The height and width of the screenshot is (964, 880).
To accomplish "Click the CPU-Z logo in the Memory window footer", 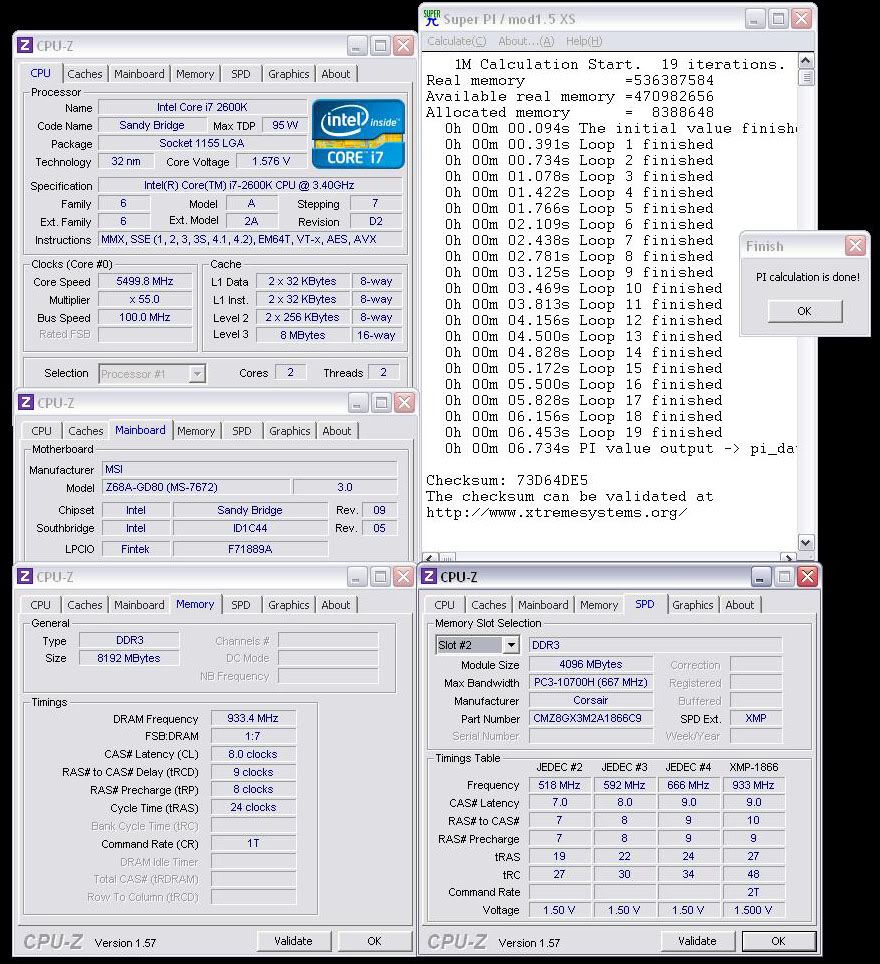I will point(55,941).
